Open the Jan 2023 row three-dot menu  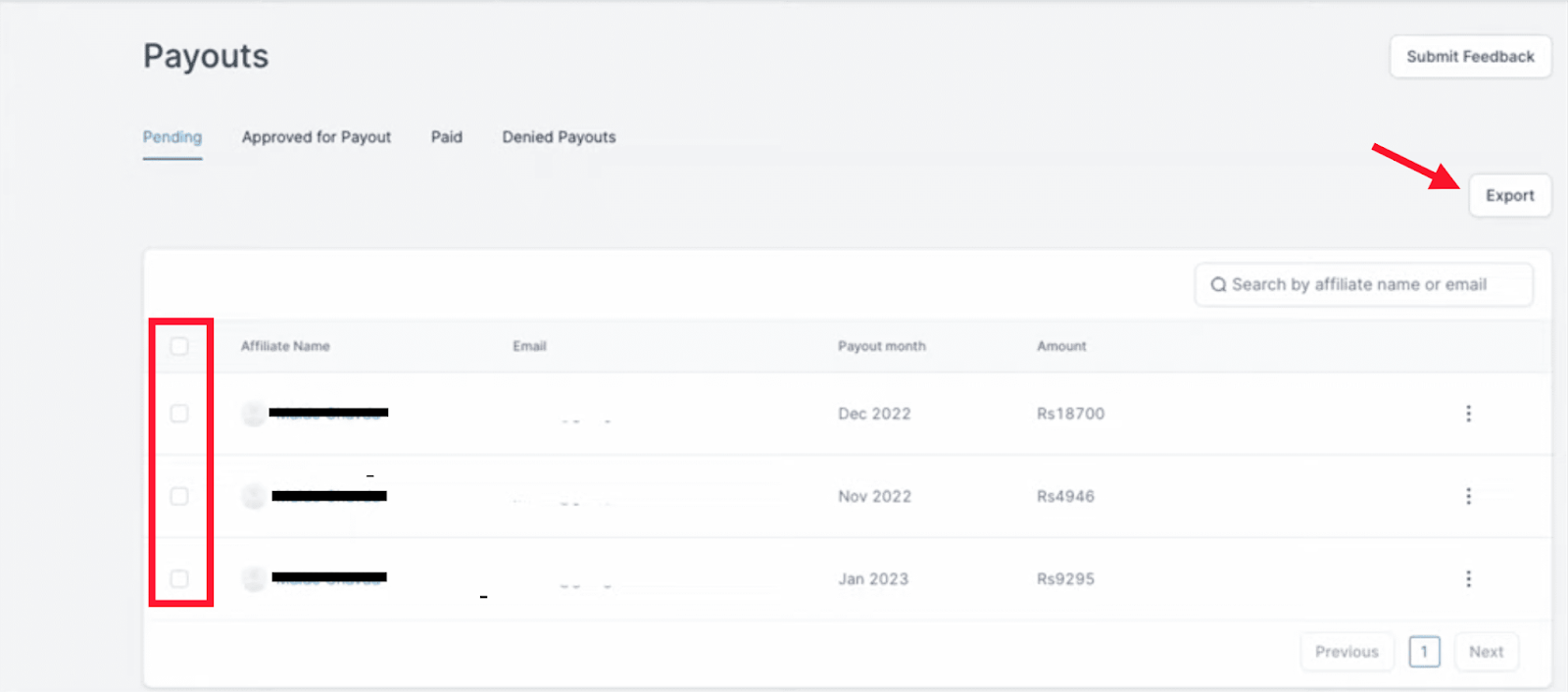[x=1468, y=579]
